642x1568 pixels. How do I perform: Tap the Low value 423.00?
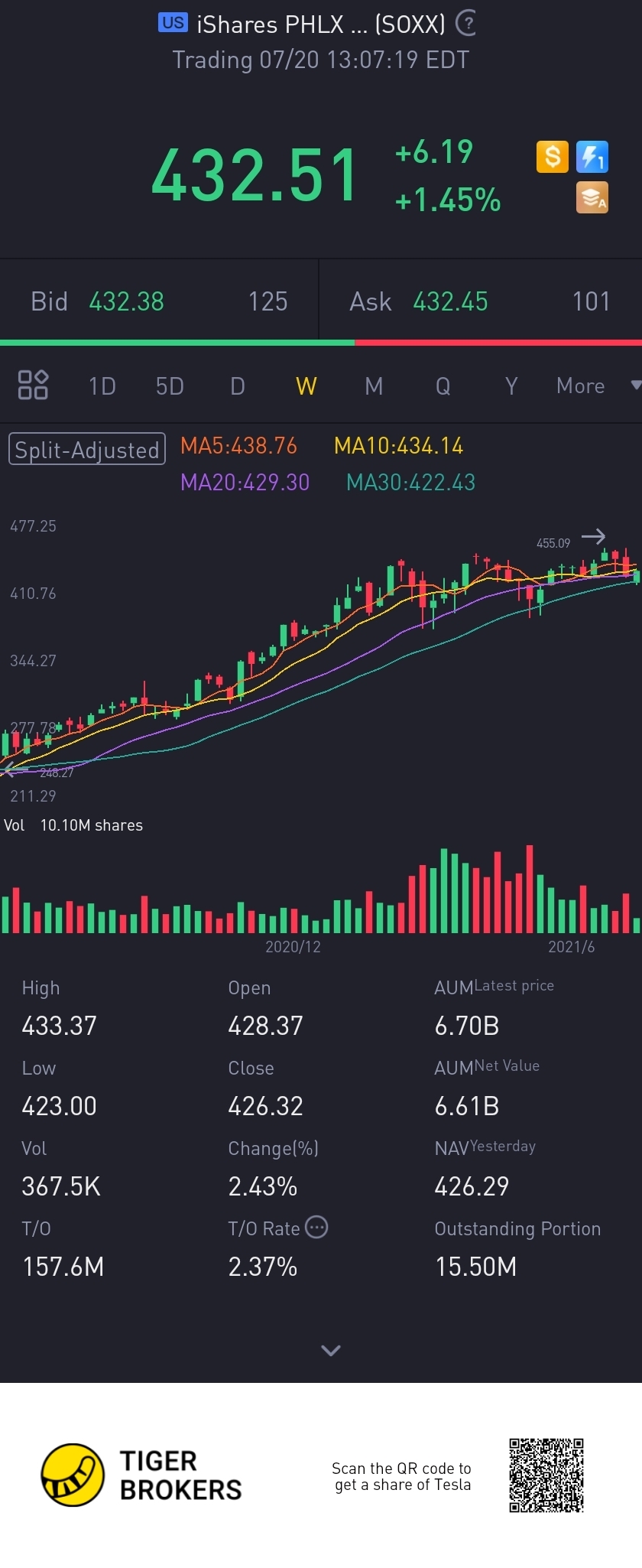(x=59, y=1106)
